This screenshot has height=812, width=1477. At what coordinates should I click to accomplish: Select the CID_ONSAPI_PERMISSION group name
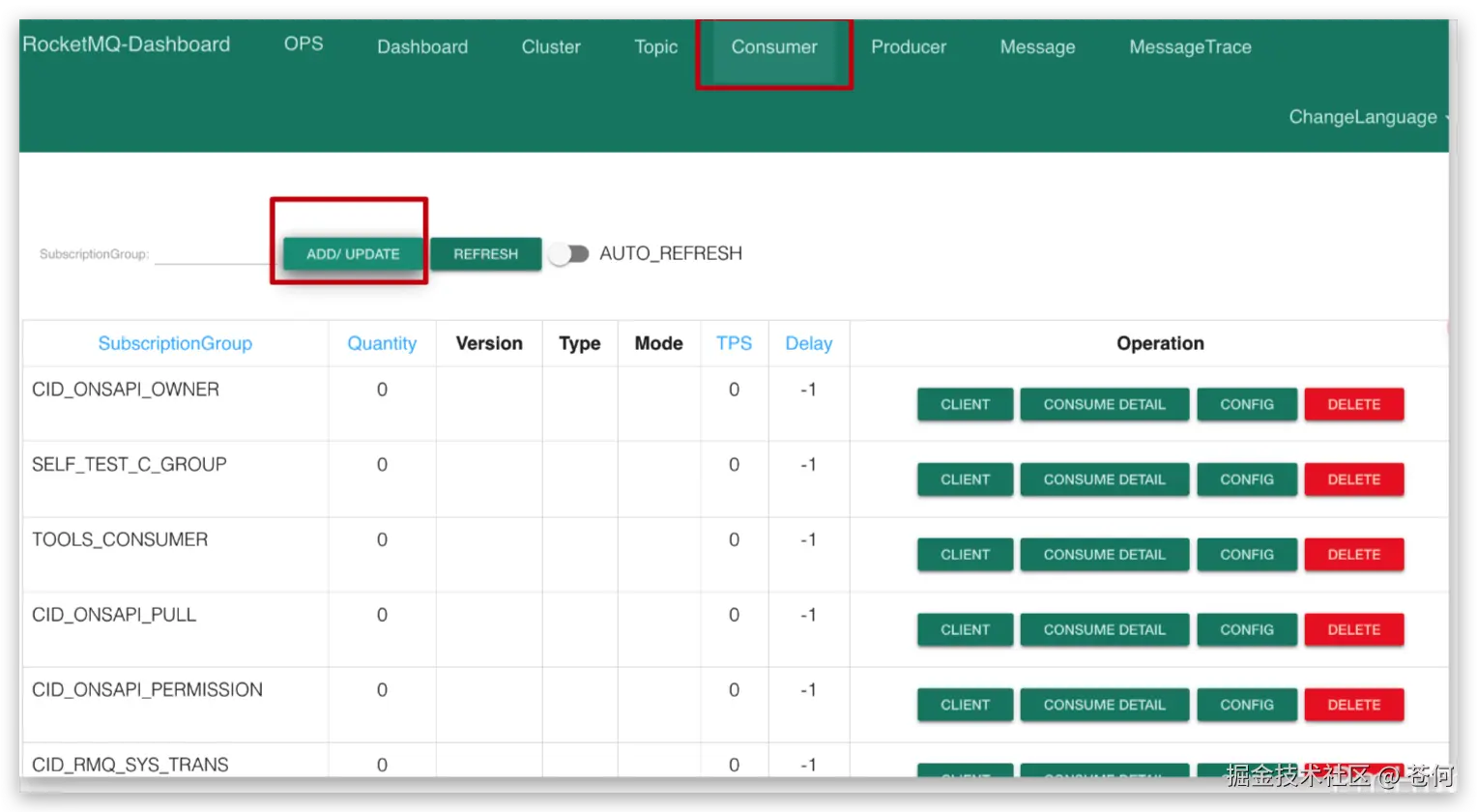147,690
